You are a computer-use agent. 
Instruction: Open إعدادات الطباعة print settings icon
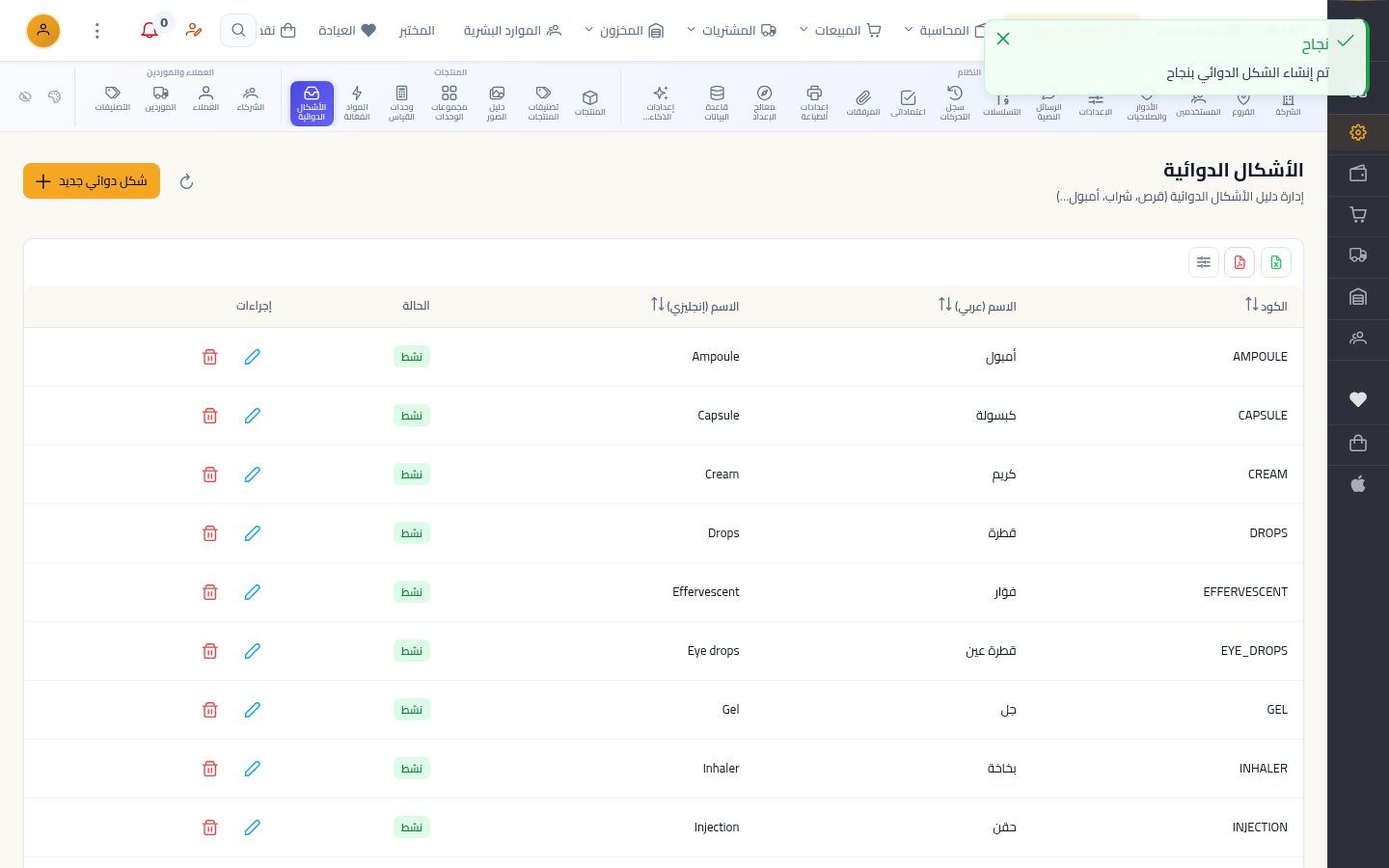[x=814, y=103]
